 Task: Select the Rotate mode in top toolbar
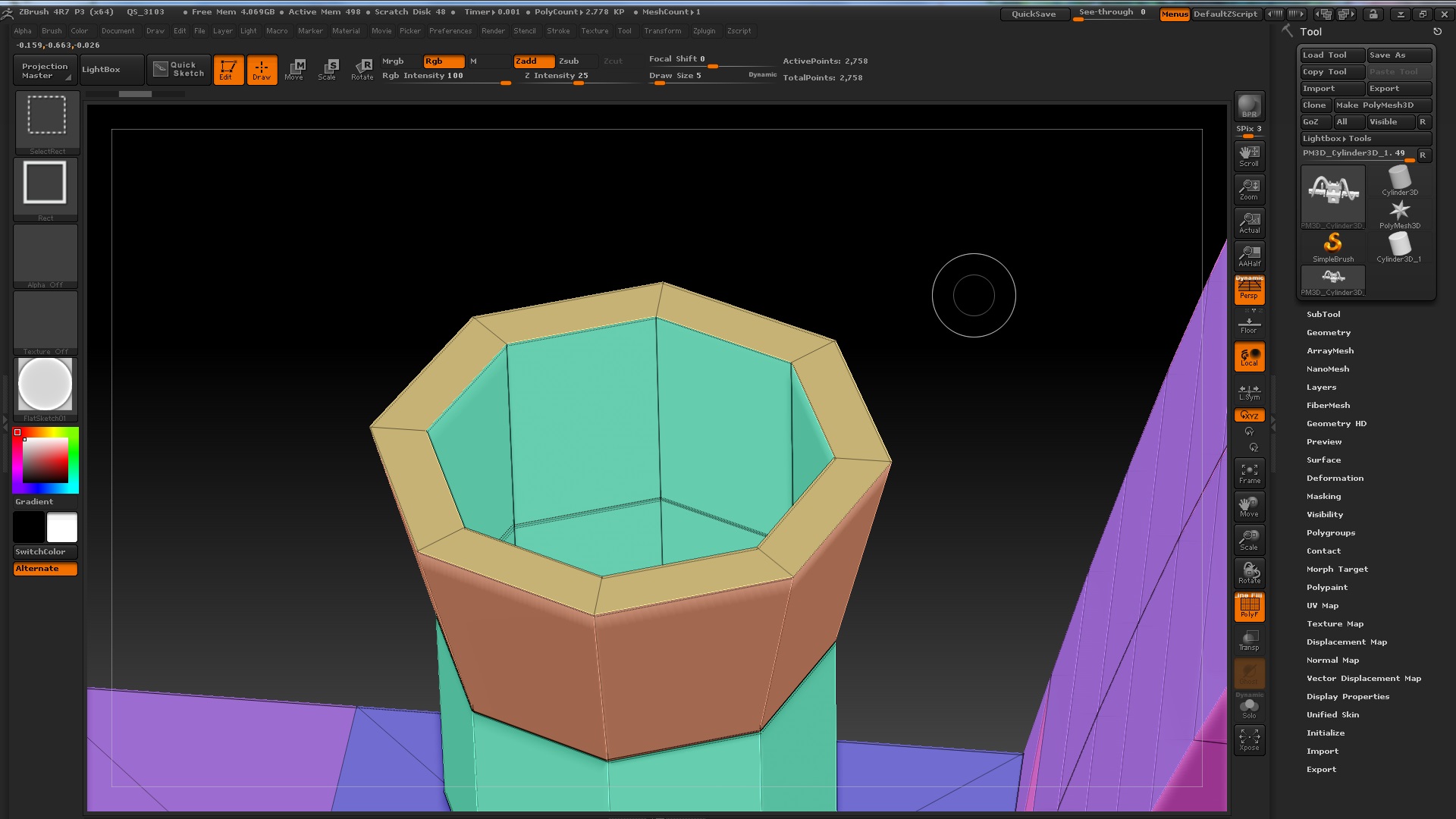pyautogui.click(x=362, y=69)
